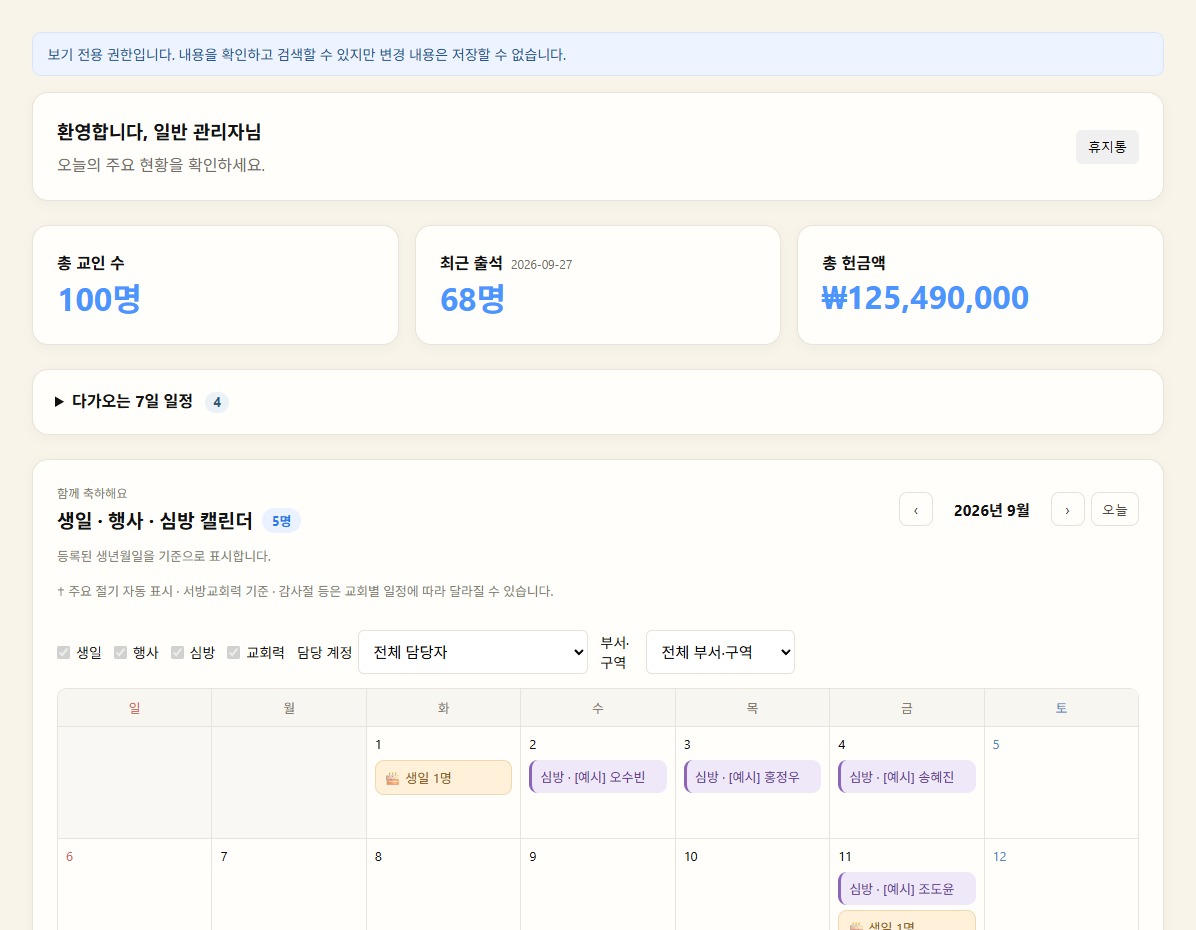Select the 월 Monday column header
This screenshot has width=1196, height=930.
289,708
